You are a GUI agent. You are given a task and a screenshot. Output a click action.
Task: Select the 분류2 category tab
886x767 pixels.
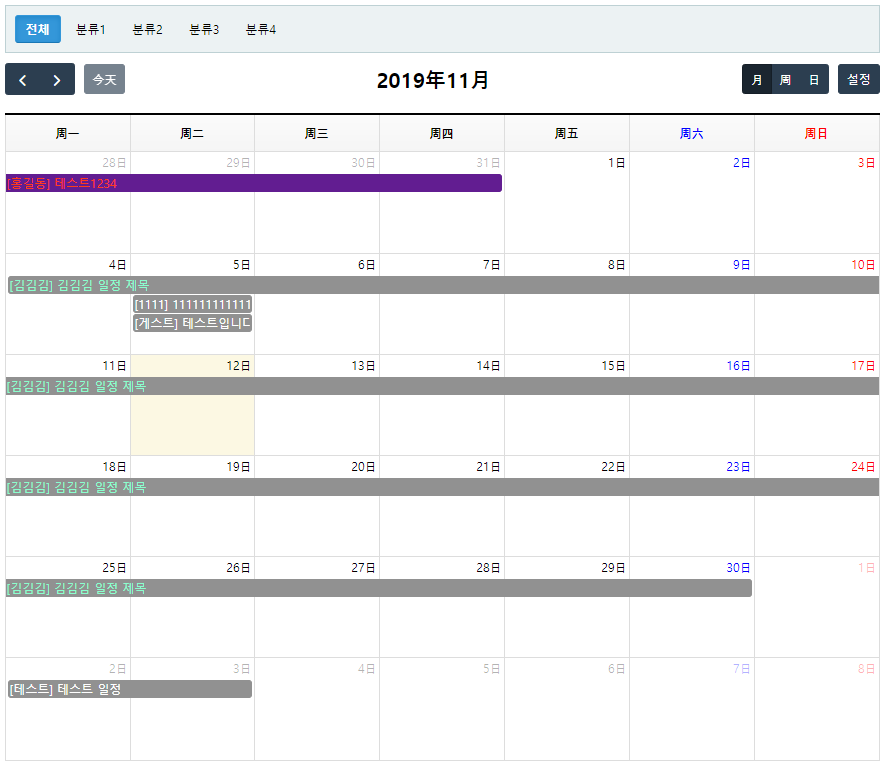tap(147, 30)
